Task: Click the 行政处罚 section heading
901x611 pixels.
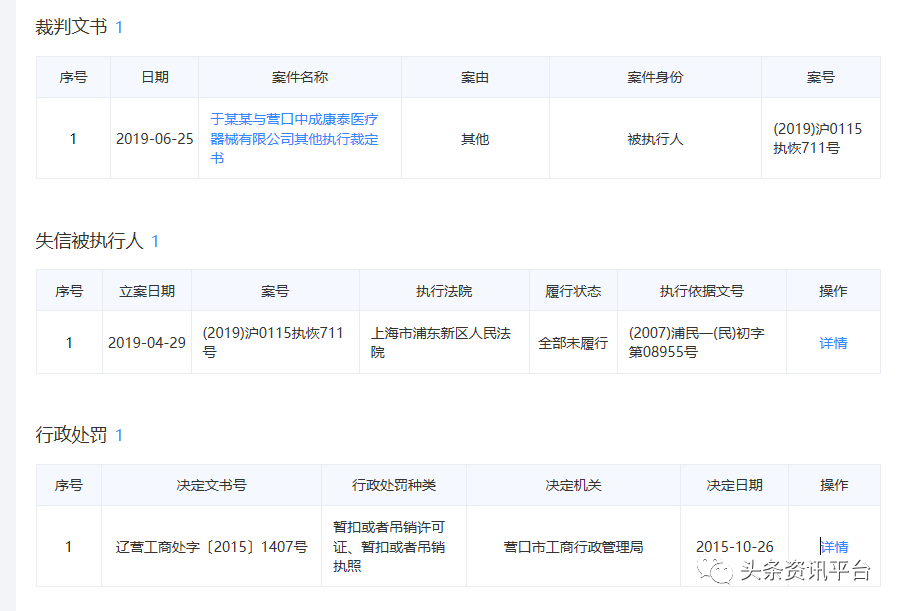Action: coord(71,435)
